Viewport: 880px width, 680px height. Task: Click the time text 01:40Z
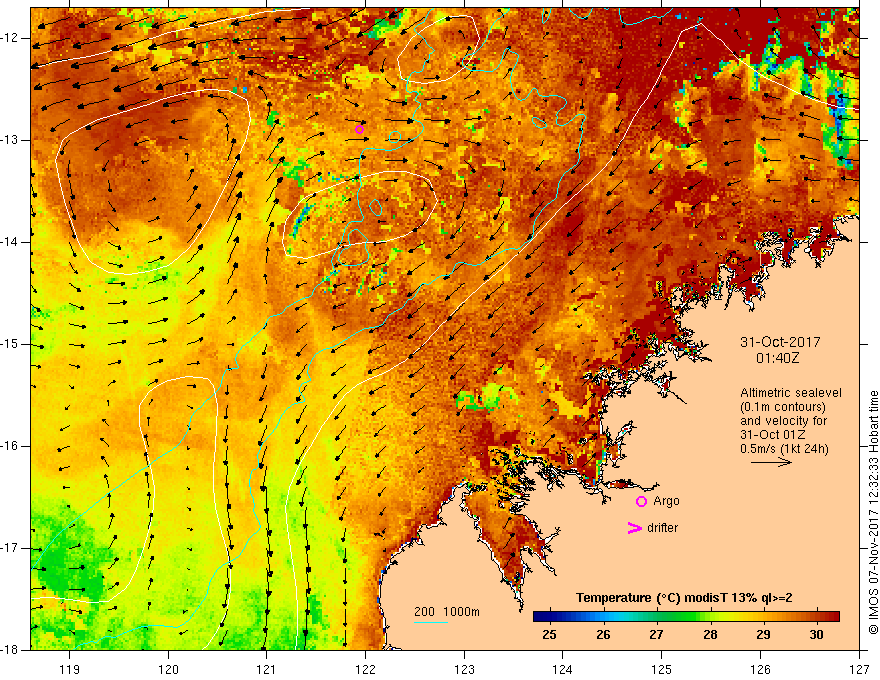(x=777, y=357)
